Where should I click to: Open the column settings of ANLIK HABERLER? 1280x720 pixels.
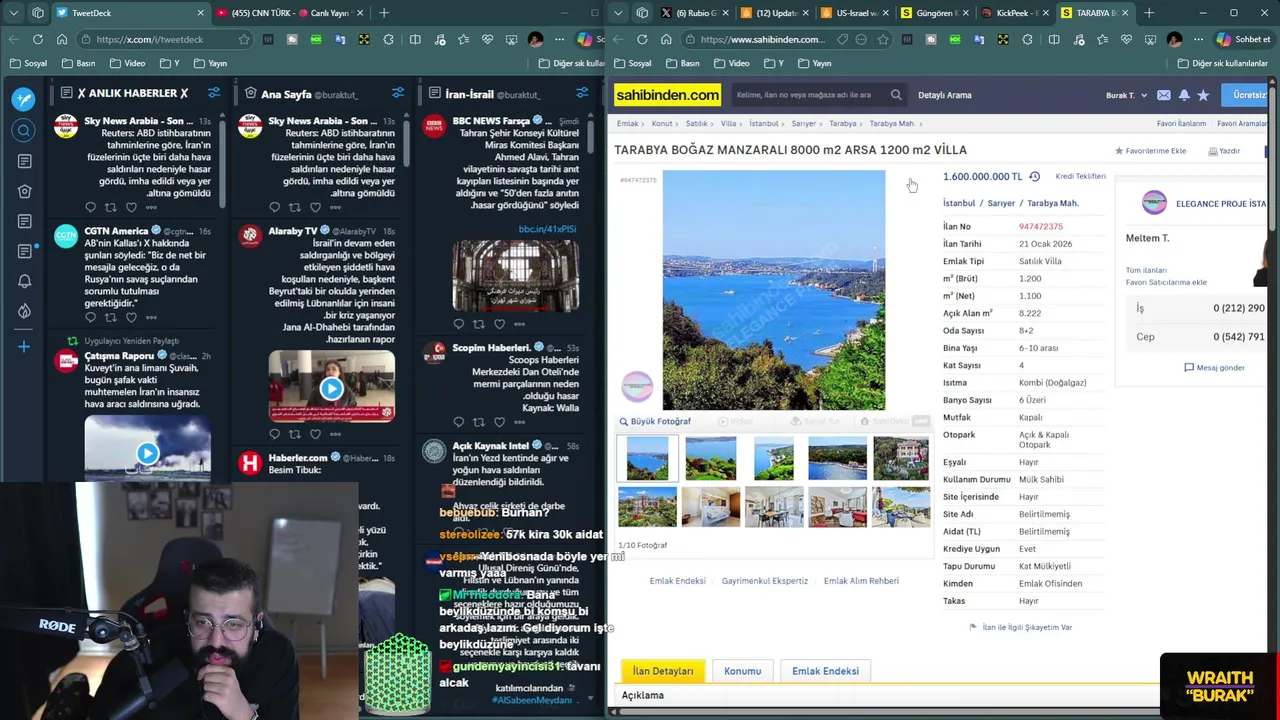coord(214,93)
